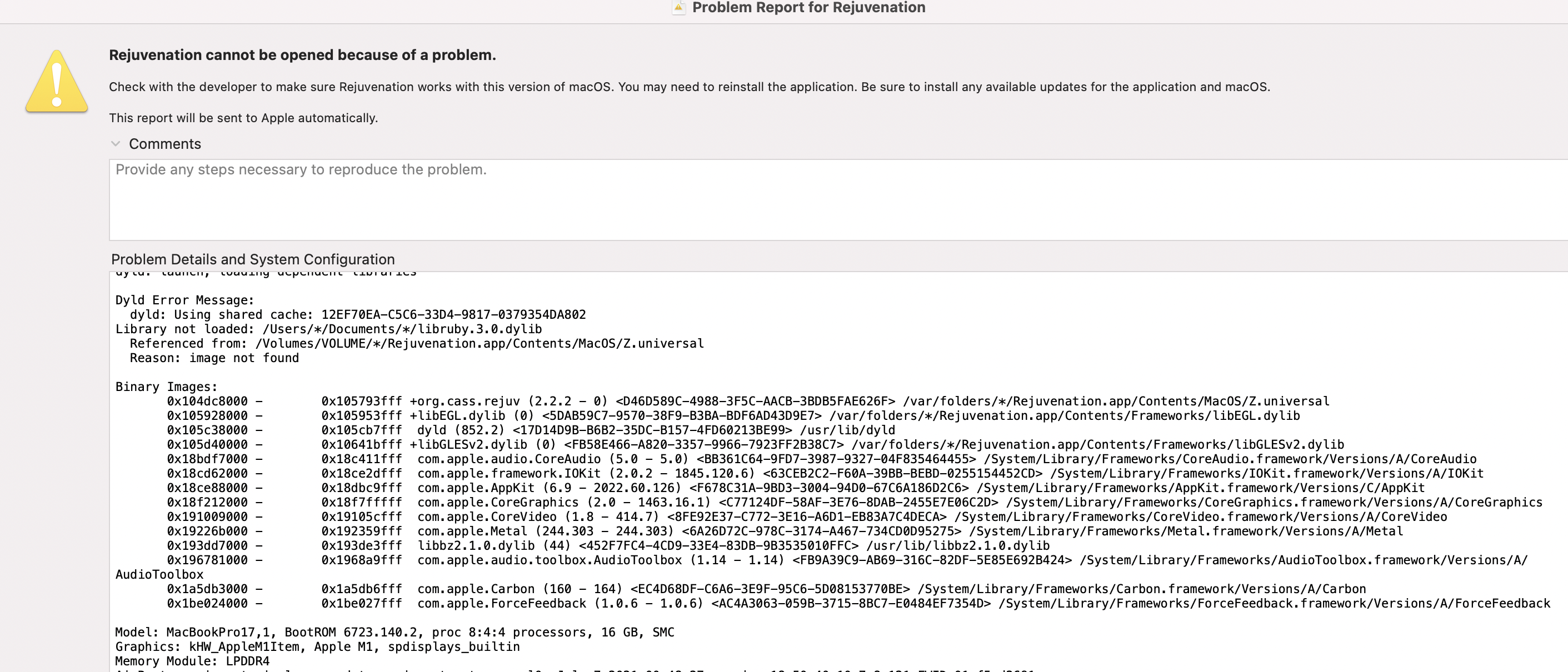
Task: Click the com.apple.audio.CoreAudio row
Action: point(822,459)
